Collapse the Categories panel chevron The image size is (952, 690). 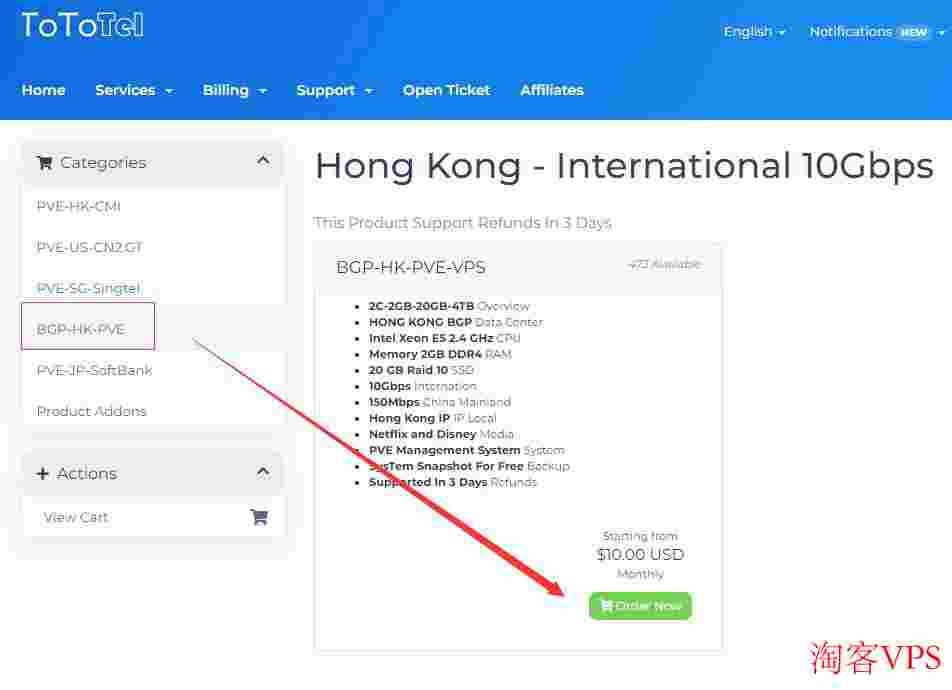[263, 161]
